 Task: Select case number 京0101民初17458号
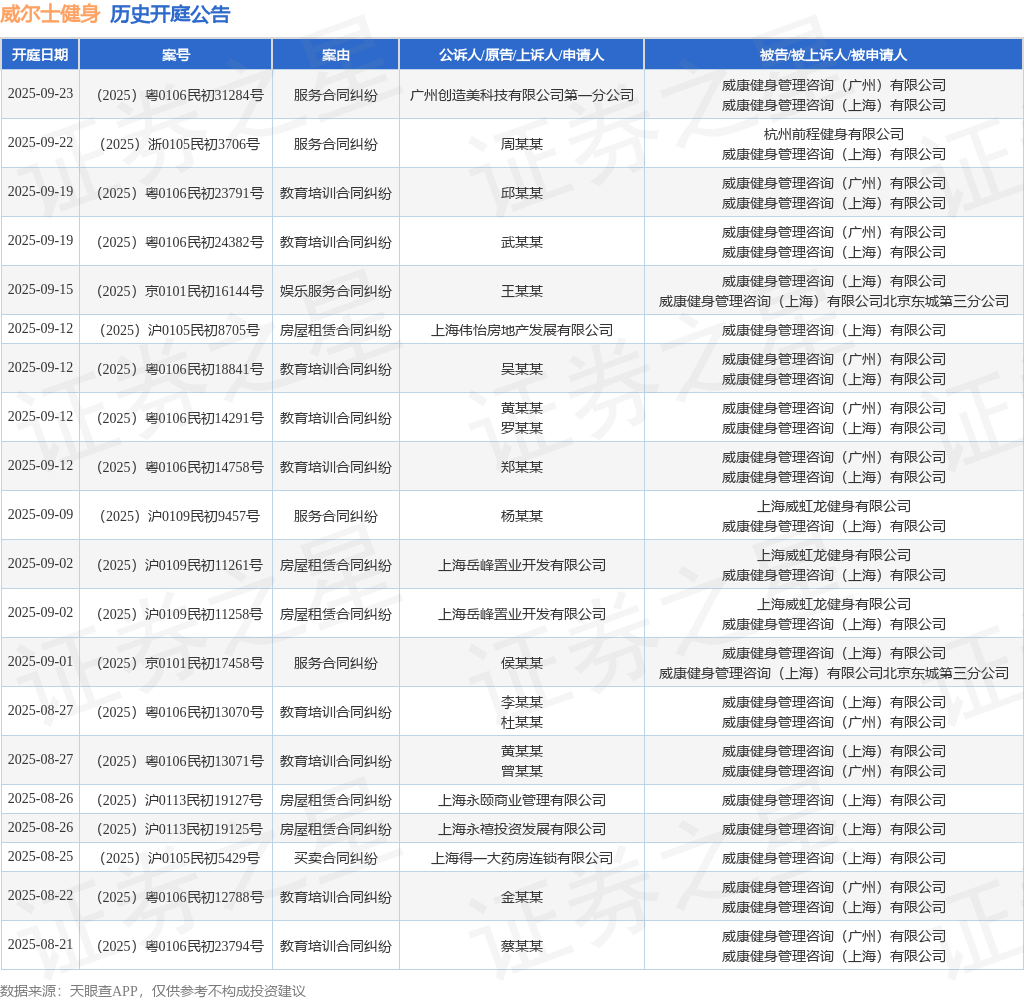pos(180,664)
